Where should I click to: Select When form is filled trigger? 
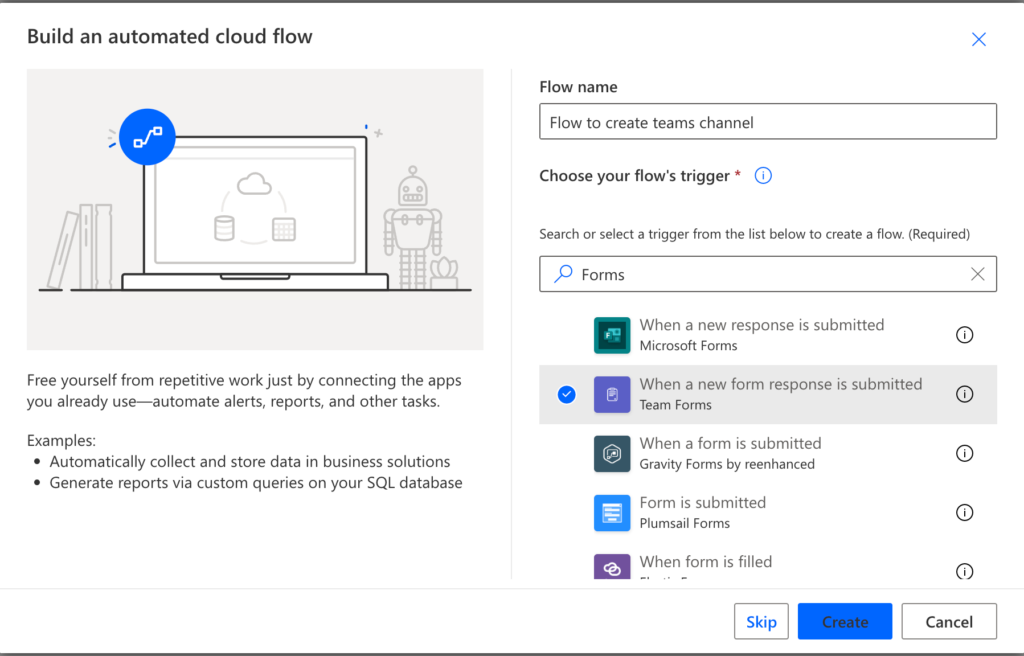[x=768, y=563]
